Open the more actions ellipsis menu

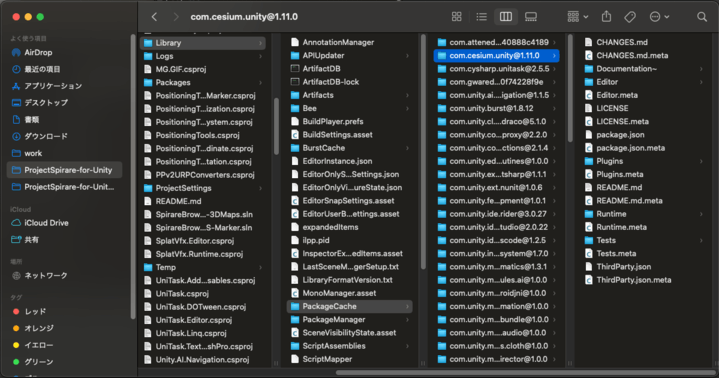[x=659, y=17]
